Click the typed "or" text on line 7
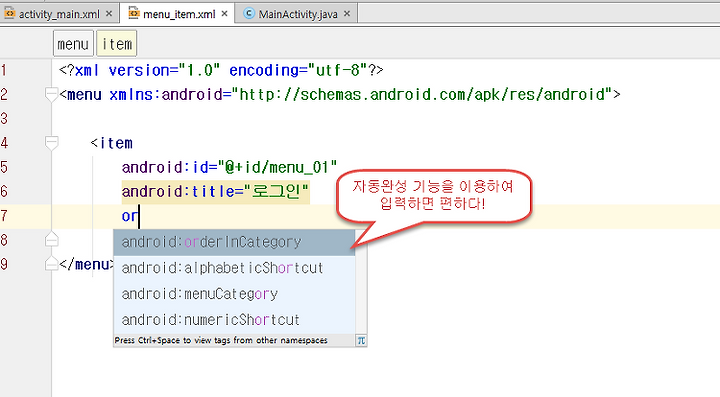 129,216
